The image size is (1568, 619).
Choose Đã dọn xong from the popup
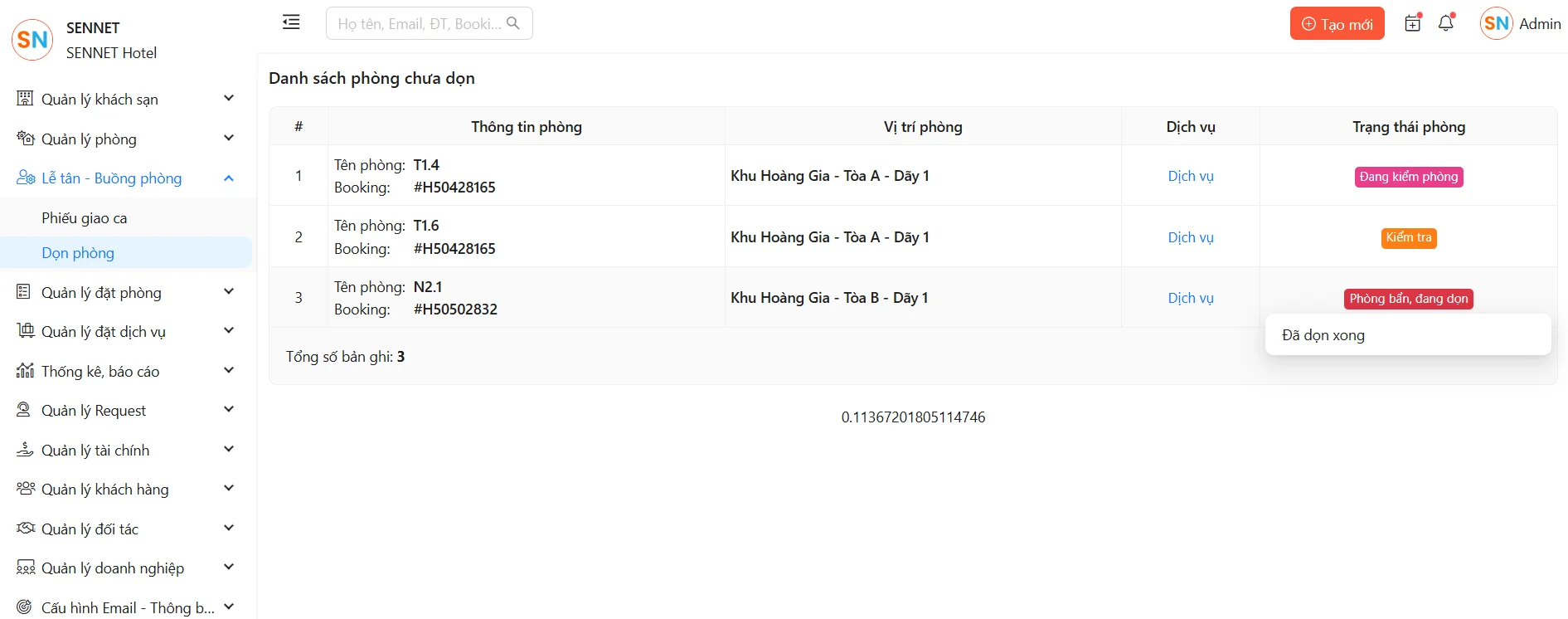coord(1323,335)
